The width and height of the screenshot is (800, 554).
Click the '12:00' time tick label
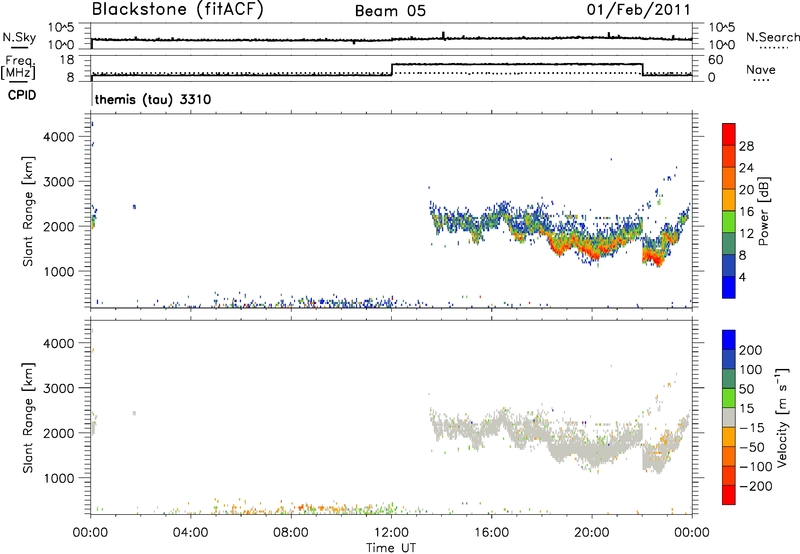tap(391, 533)
